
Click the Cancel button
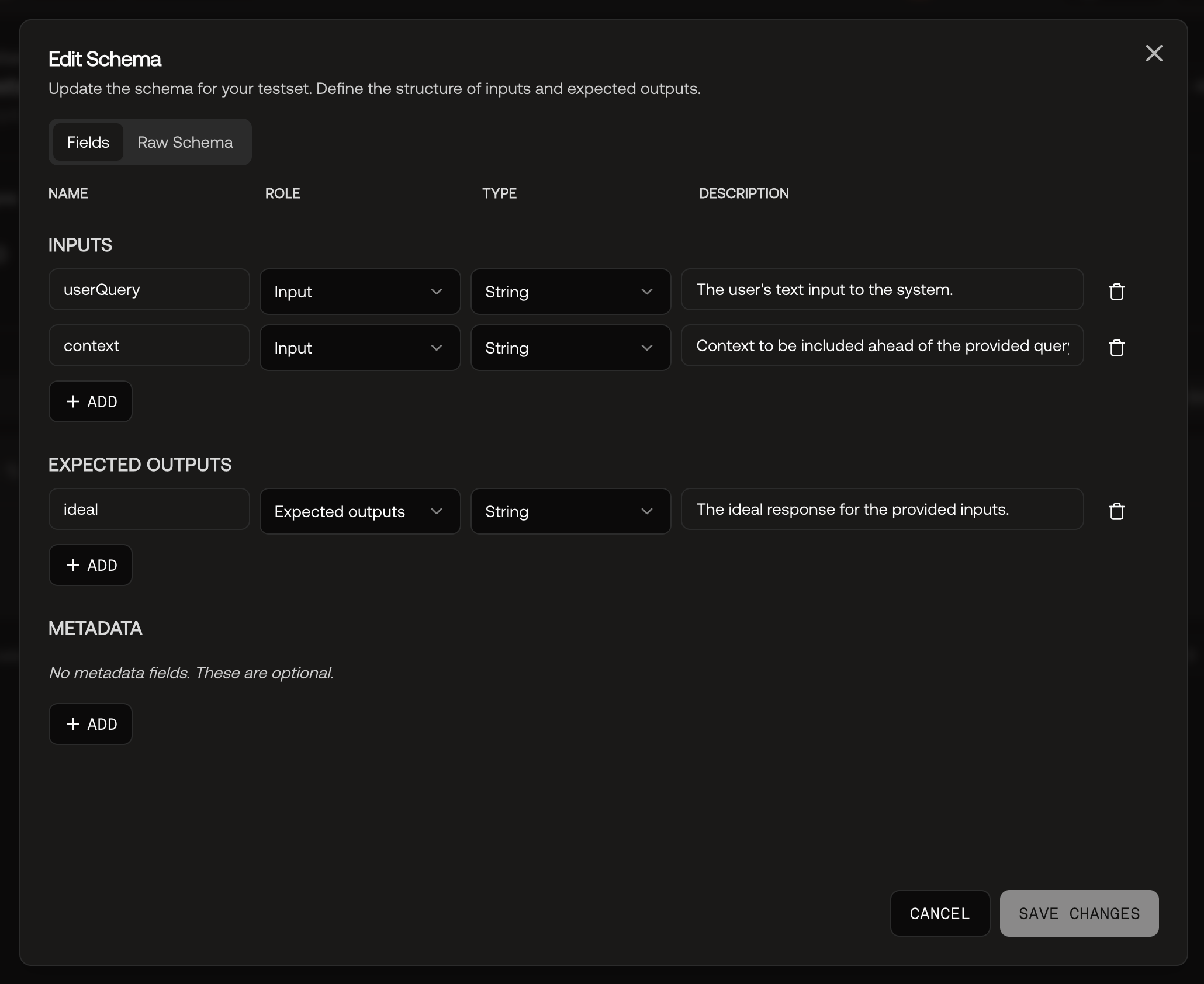(x=940, y=913)
